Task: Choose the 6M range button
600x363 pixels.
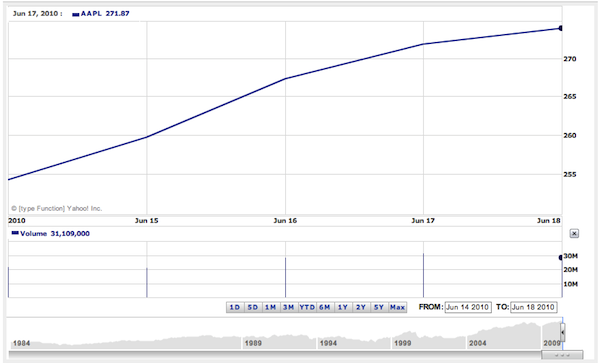Action: [x=325, y=307]
